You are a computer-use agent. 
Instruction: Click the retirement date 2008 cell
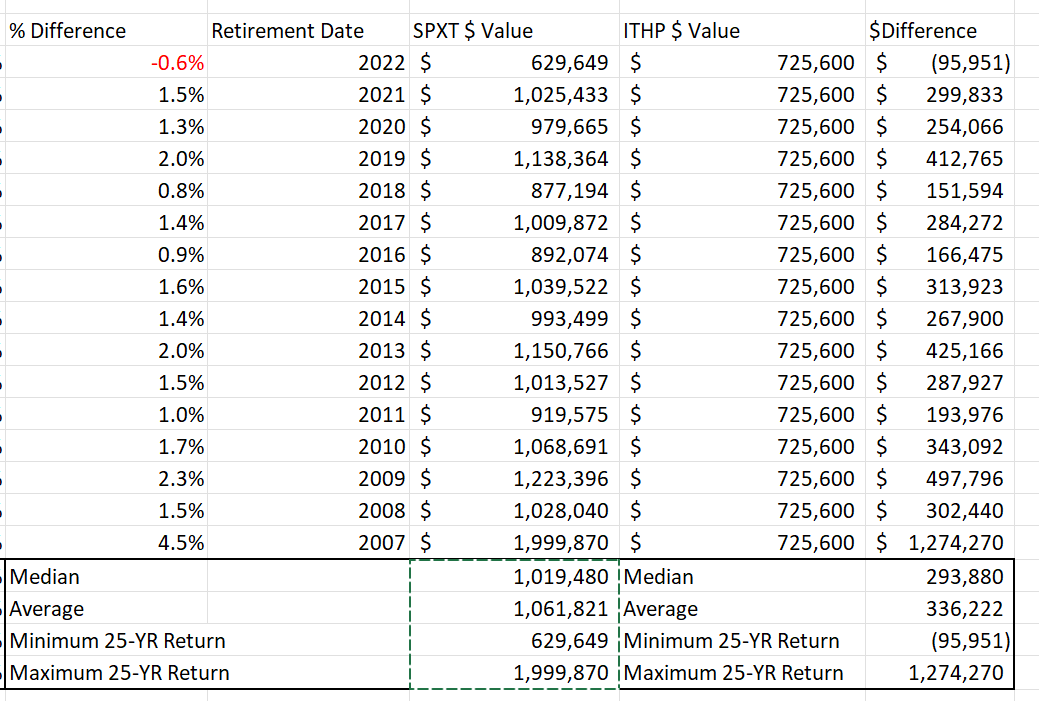308,510
